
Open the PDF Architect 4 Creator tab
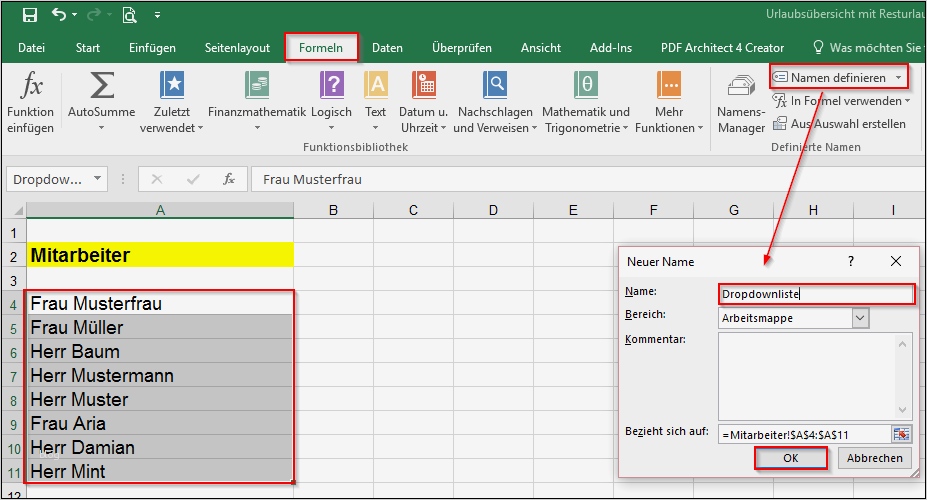tap(722, 48)
